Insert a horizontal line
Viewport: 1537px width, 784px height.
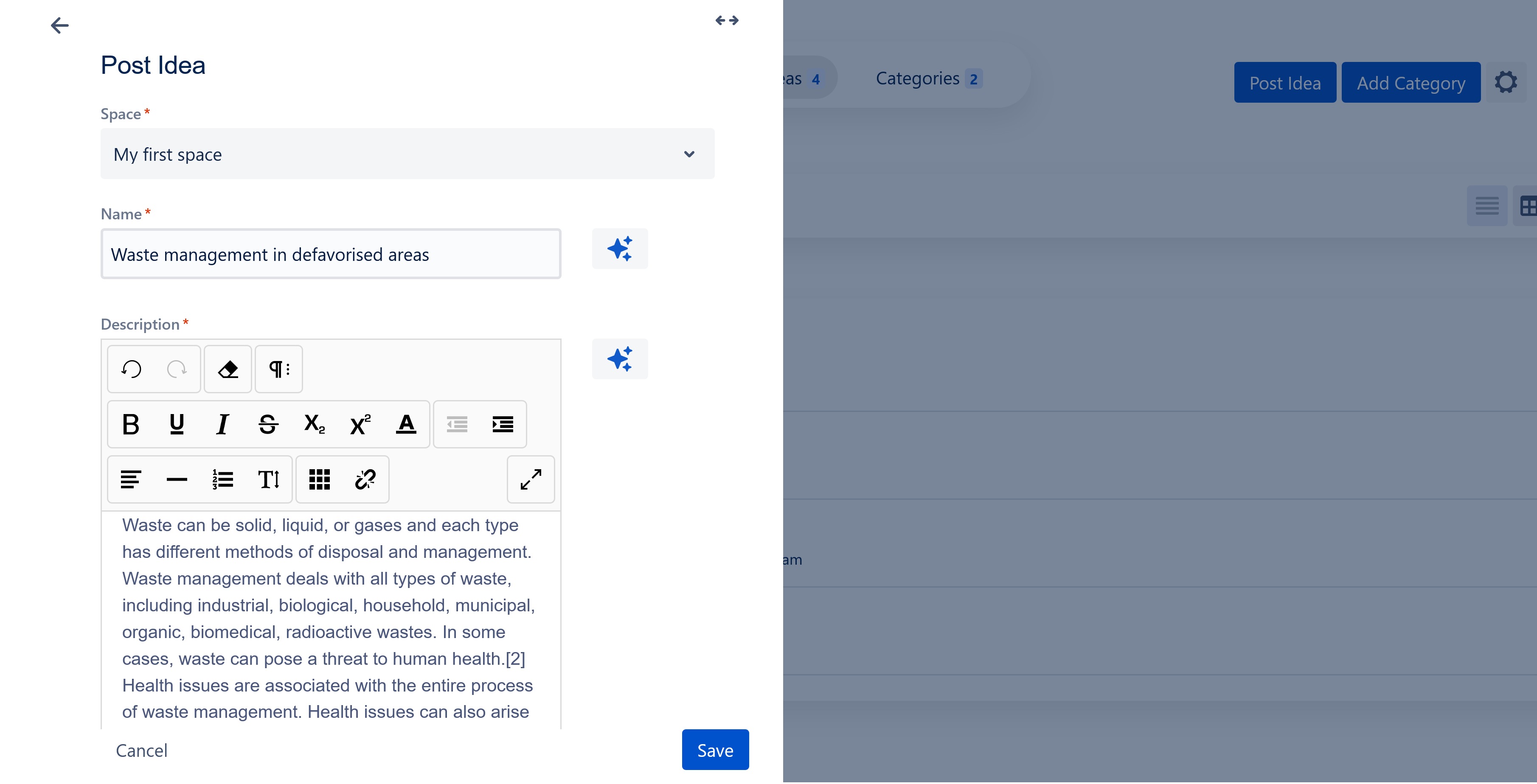coord(177,480)
